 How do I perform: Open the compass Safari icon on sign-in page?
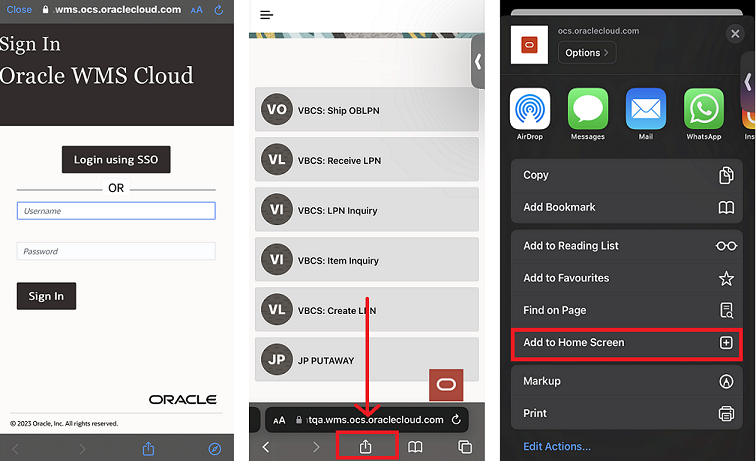click(215, 449)
